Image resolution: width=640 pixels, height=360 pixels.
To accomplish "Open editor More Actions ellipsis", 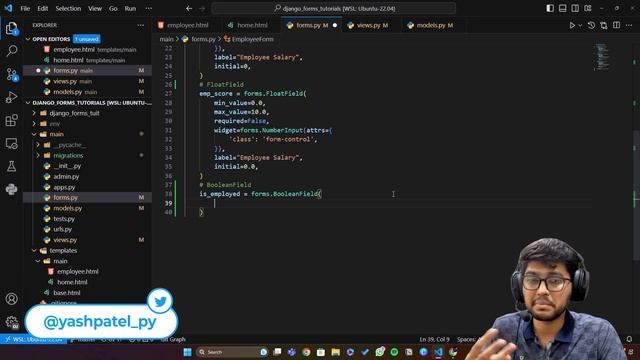I will point(629,25).
